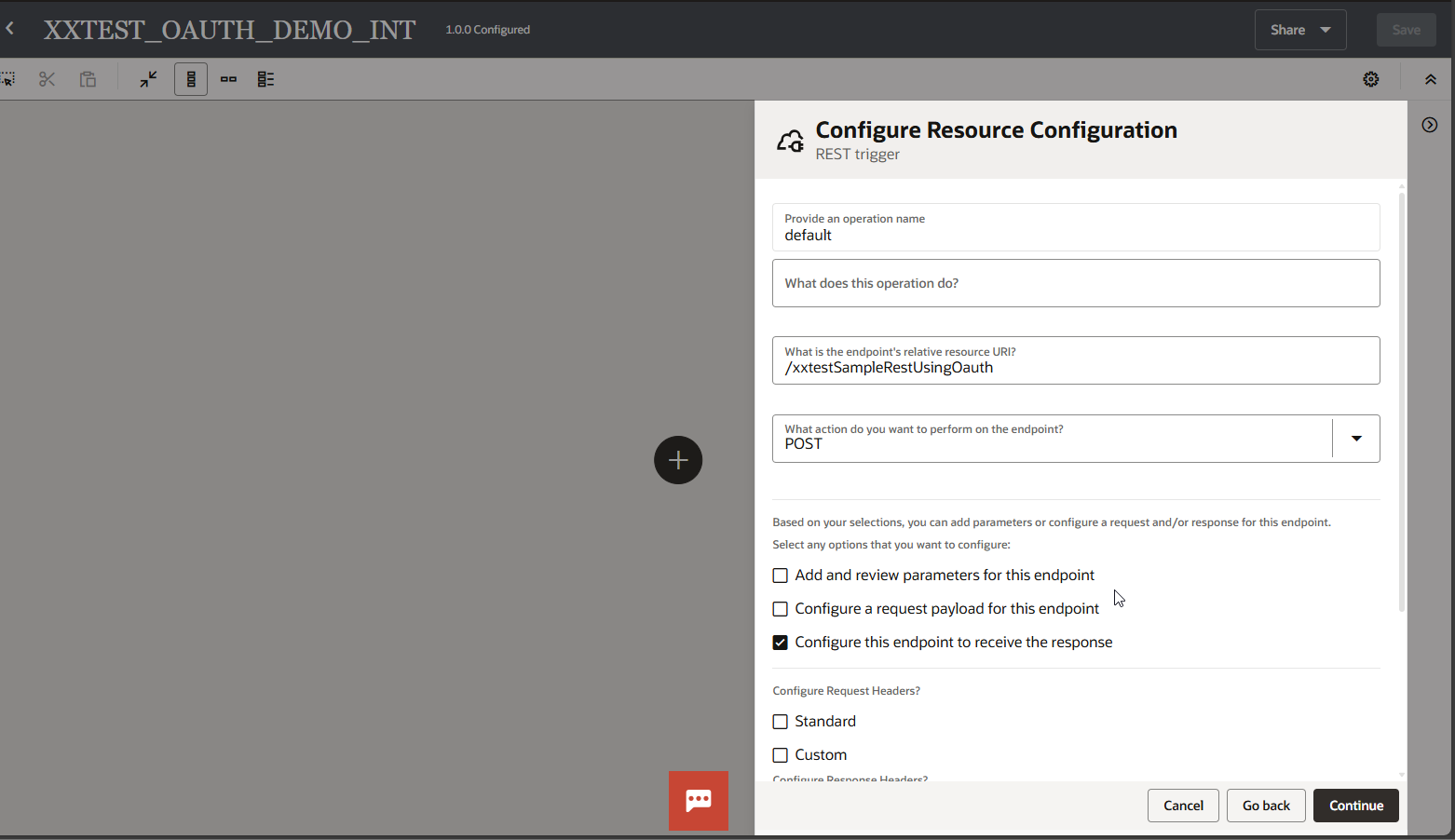
Task: Click Continue to proceed with configuration
Action: 1355,805
